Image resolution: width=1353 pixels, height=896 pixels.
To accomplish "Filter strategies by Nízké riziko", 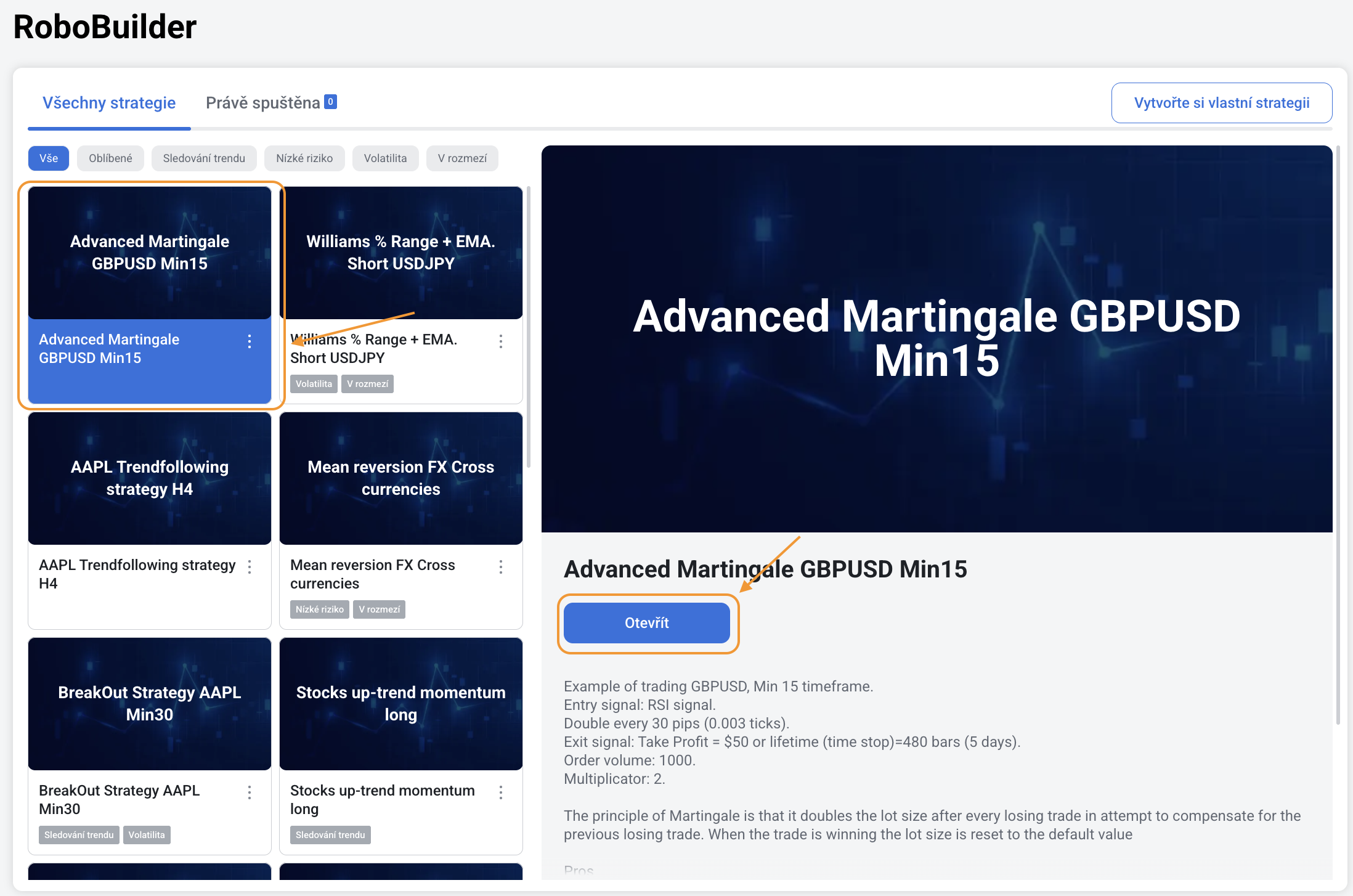I will 304,158.
